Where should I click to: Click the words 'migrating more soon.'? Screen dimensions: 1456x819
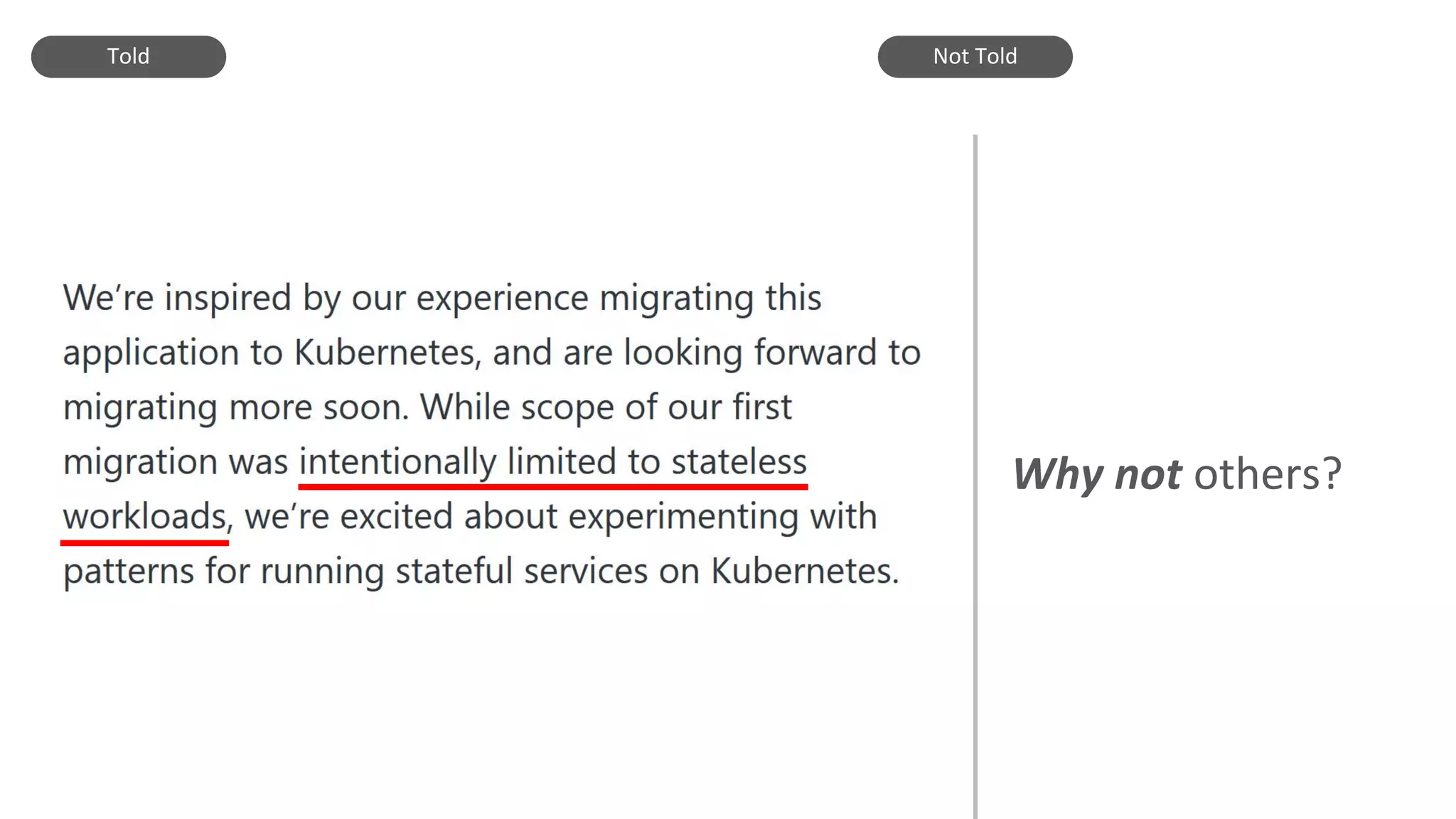[x=236, y=408]
